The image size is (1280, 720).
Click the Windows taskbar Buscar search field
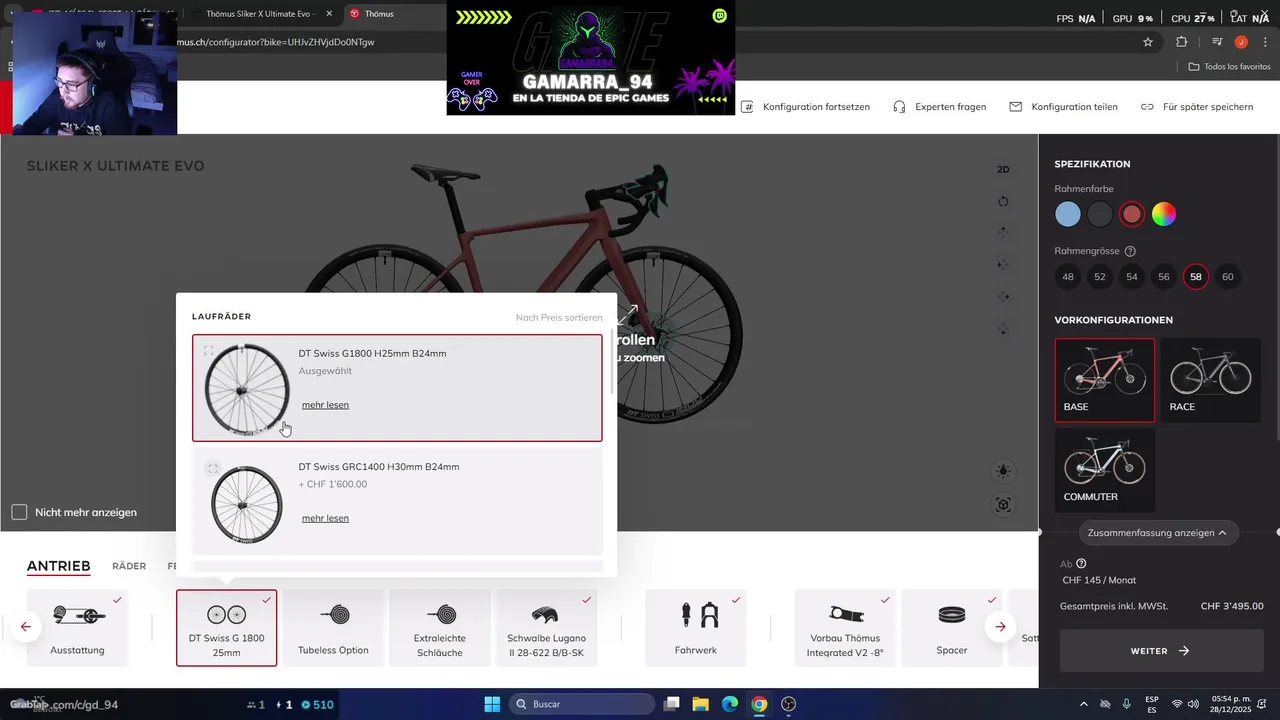coord(583,704)
